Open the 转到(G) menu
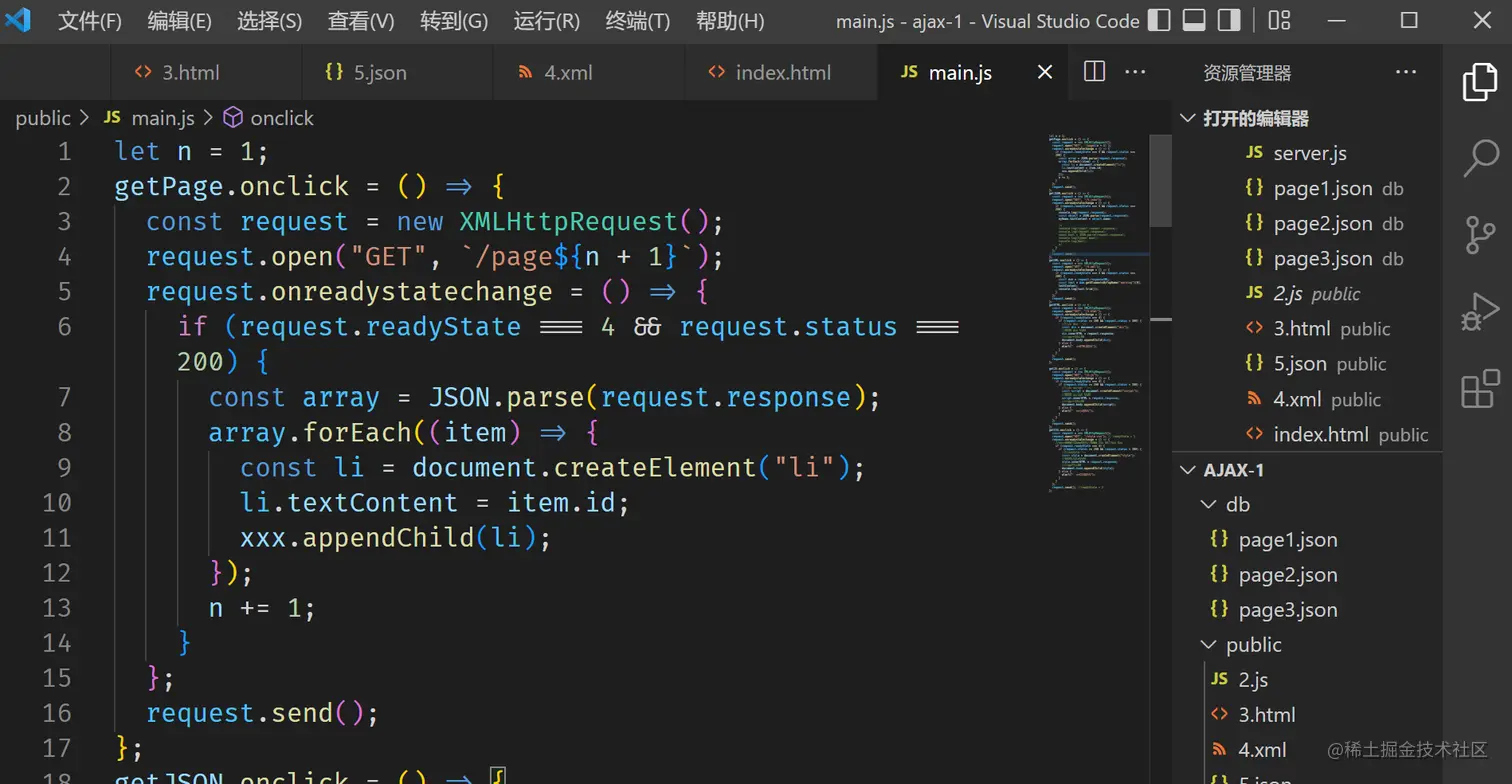The width and height of the screenshot is (1512, 784). [454, 21]
